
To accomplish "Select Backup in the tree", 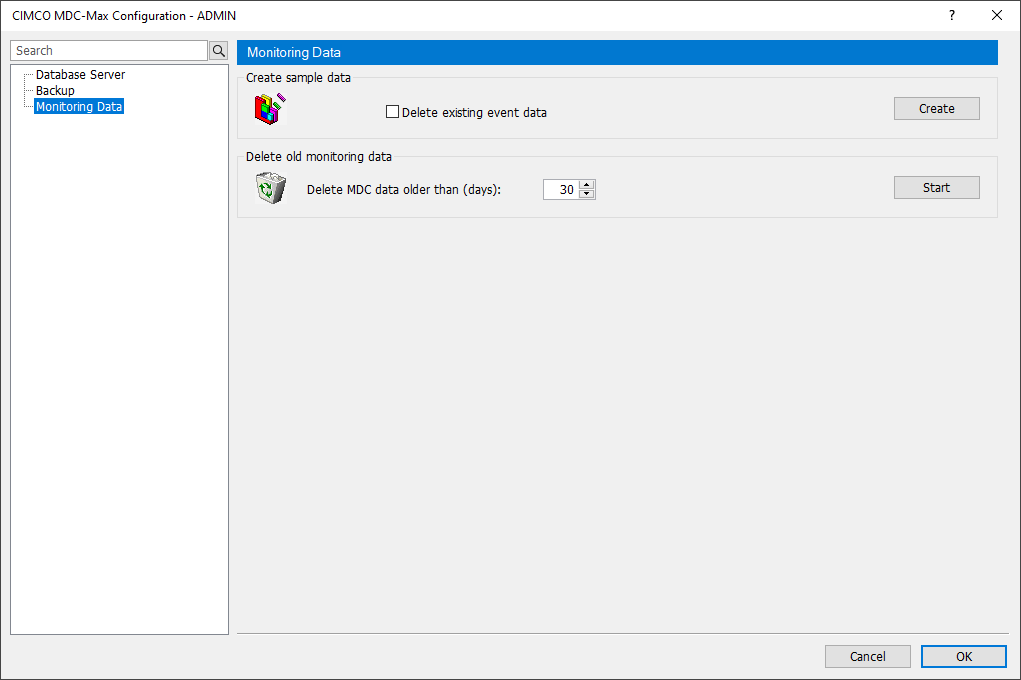I will point(55,91).
